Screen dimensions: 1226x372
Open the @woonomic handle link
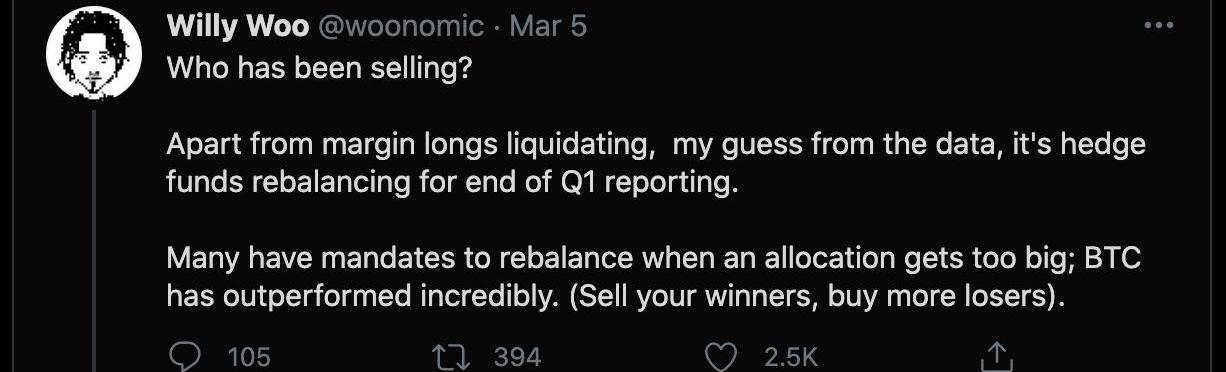(x=401, y=26)
